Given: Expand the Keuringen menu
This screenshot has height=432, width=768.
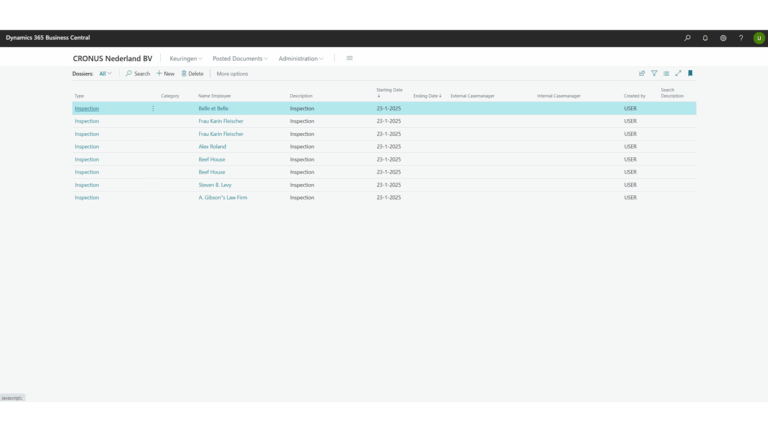Looking at the screenshot, I should (186, 59).
